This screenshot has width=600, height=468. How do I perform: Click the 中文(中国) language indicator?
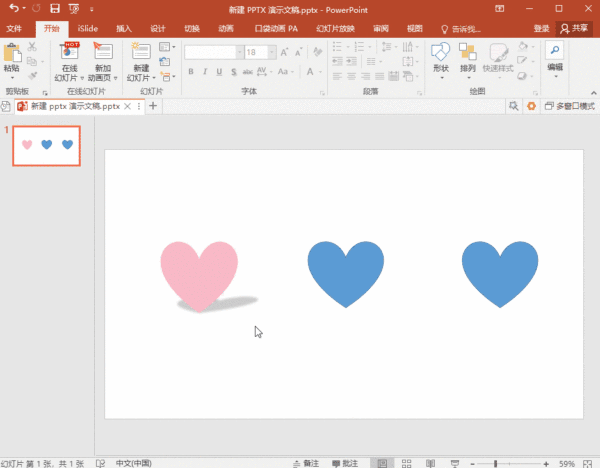pyautogui.click(x=134, y=463)
